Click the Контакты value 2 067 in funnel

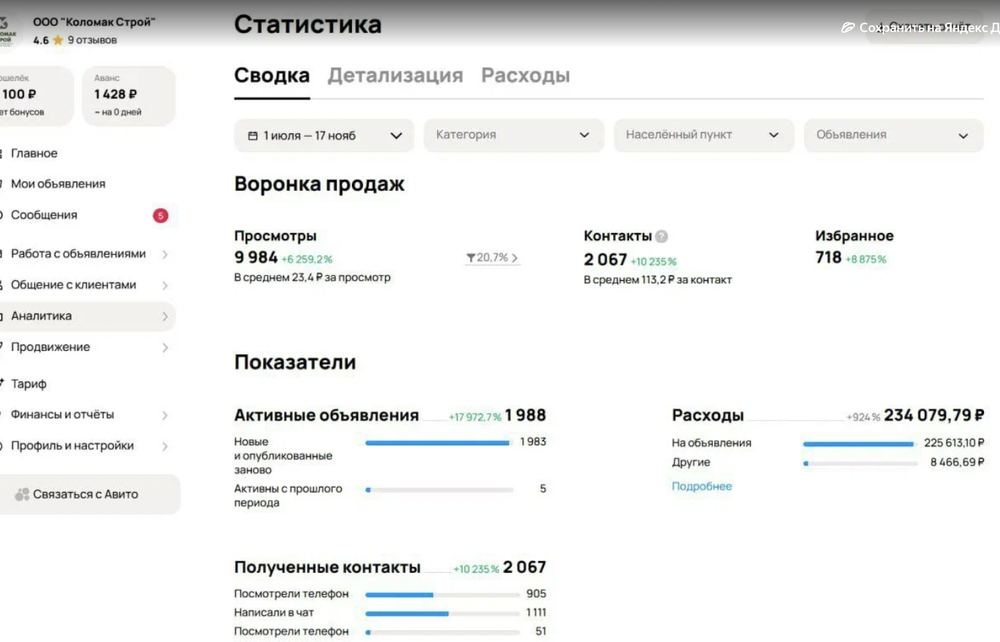[x=605, y=259]
